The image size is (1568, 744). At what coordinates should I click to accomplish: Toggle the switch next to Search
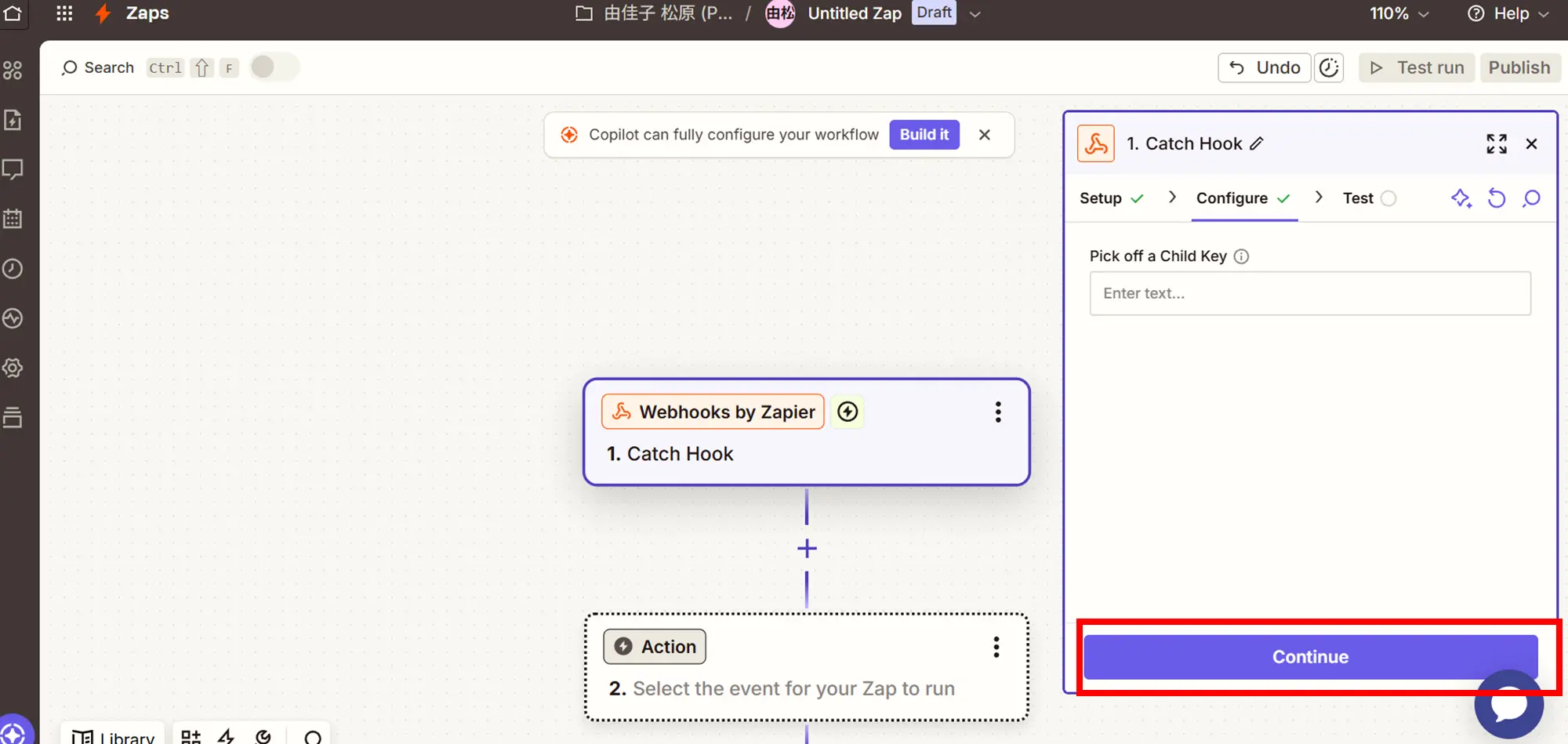coord(274,67)
